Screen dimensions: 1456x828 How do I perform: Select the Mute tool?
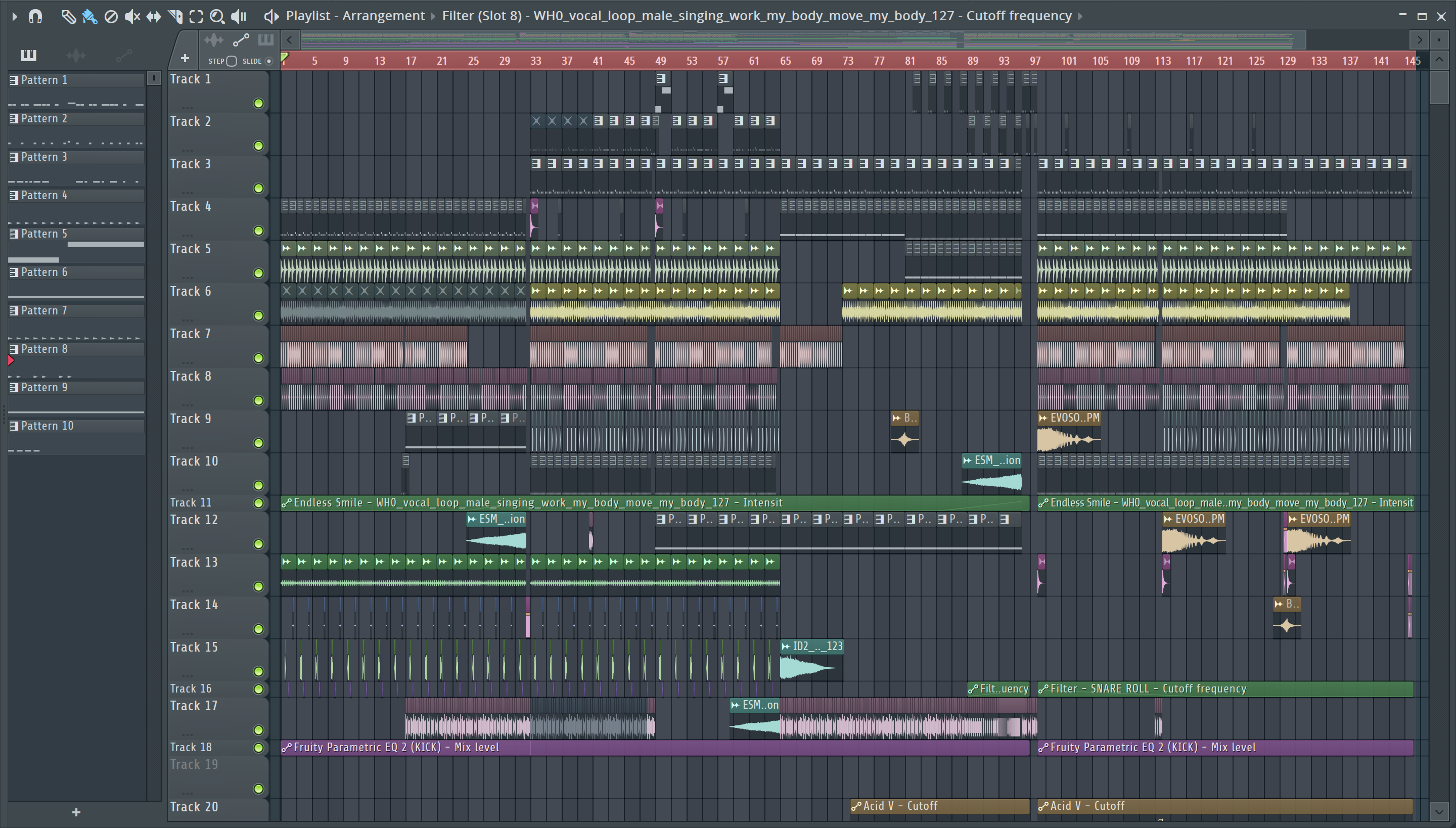pyautogui.click(x=132, y=17)
